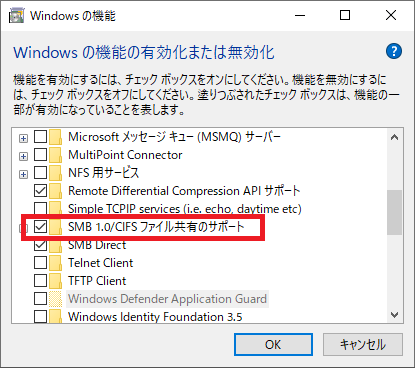Toggle SMB 1.0/CIFS ファイル共有のサポート checkbox
This screenshot has width=415, height=368.
(x=40, y=227)
